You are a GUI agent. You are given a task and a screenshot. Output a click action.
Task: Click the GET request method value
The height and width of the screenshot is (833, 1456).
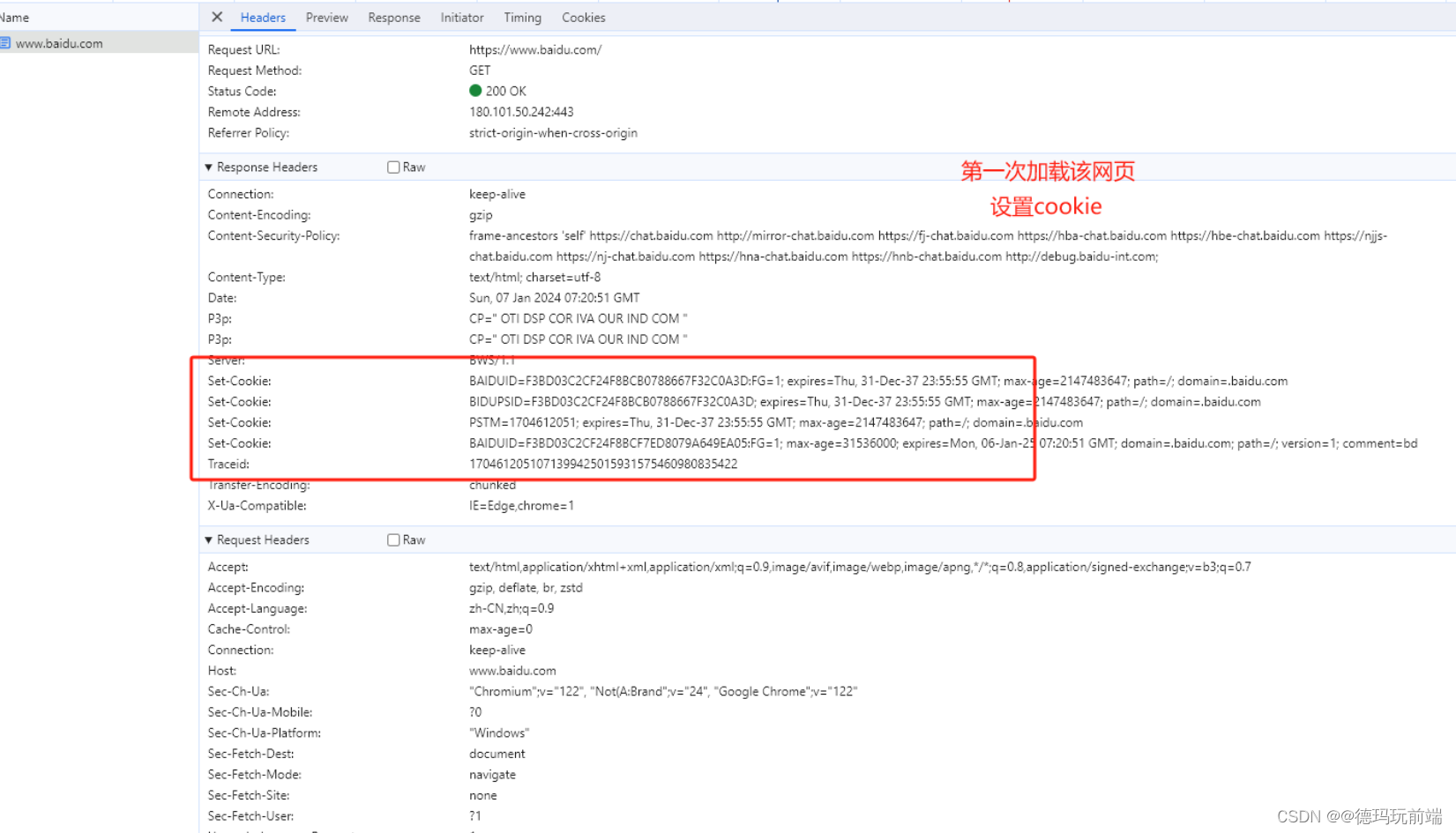point(480,71)
